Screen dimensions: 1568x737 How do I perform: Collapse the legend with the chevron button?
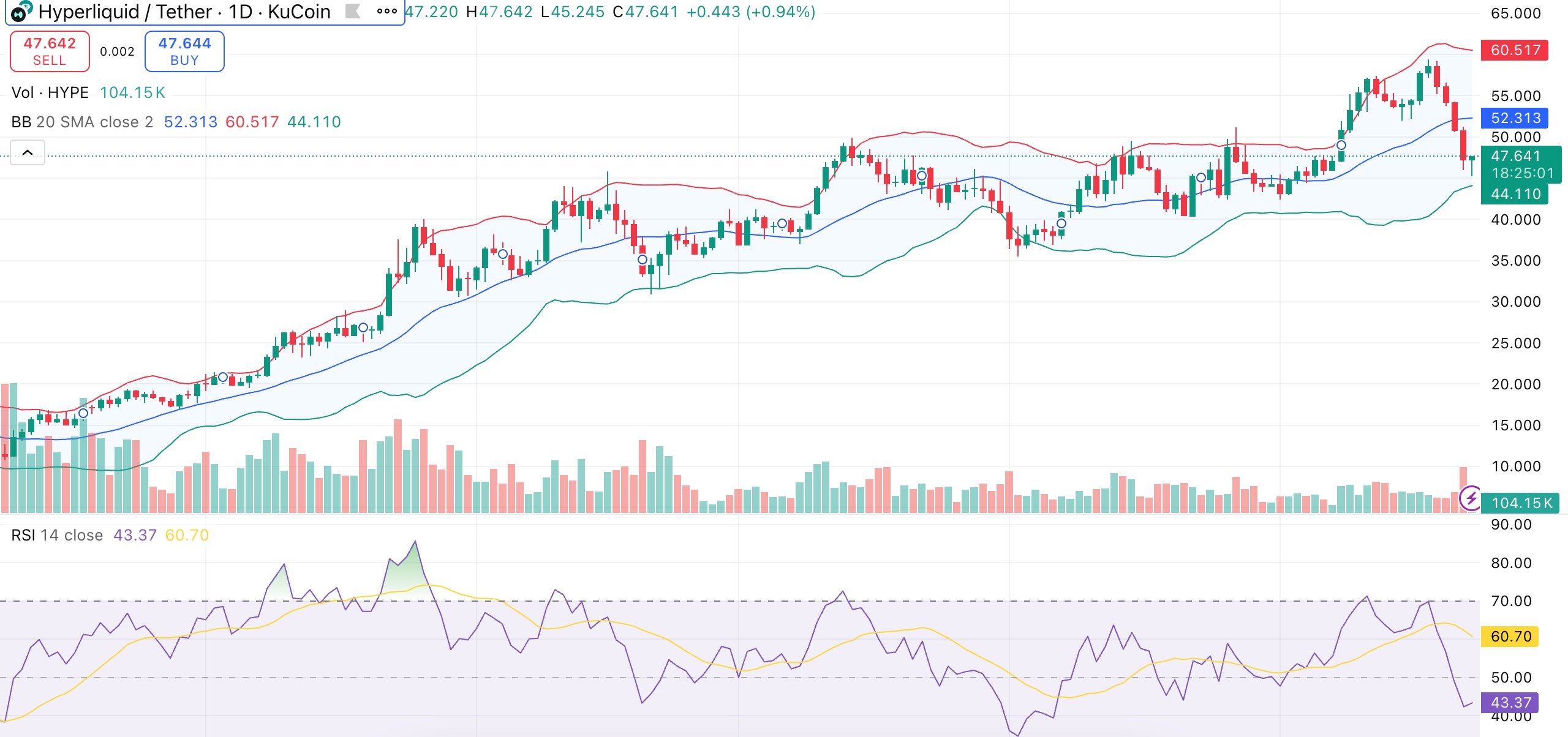27,151
